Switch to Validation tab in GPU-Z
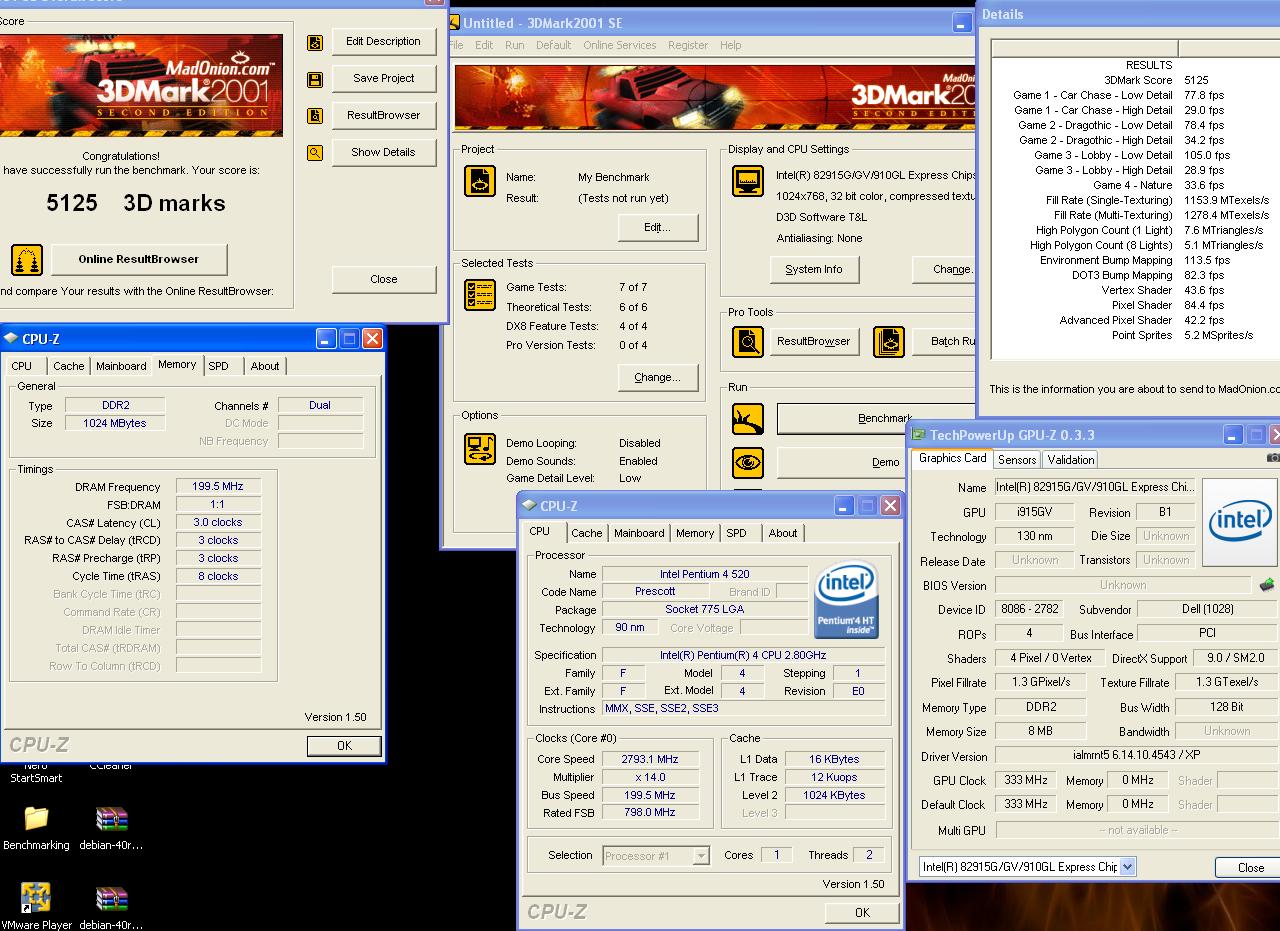This screenshot has height=931, width=1280. click(1071, 460)
